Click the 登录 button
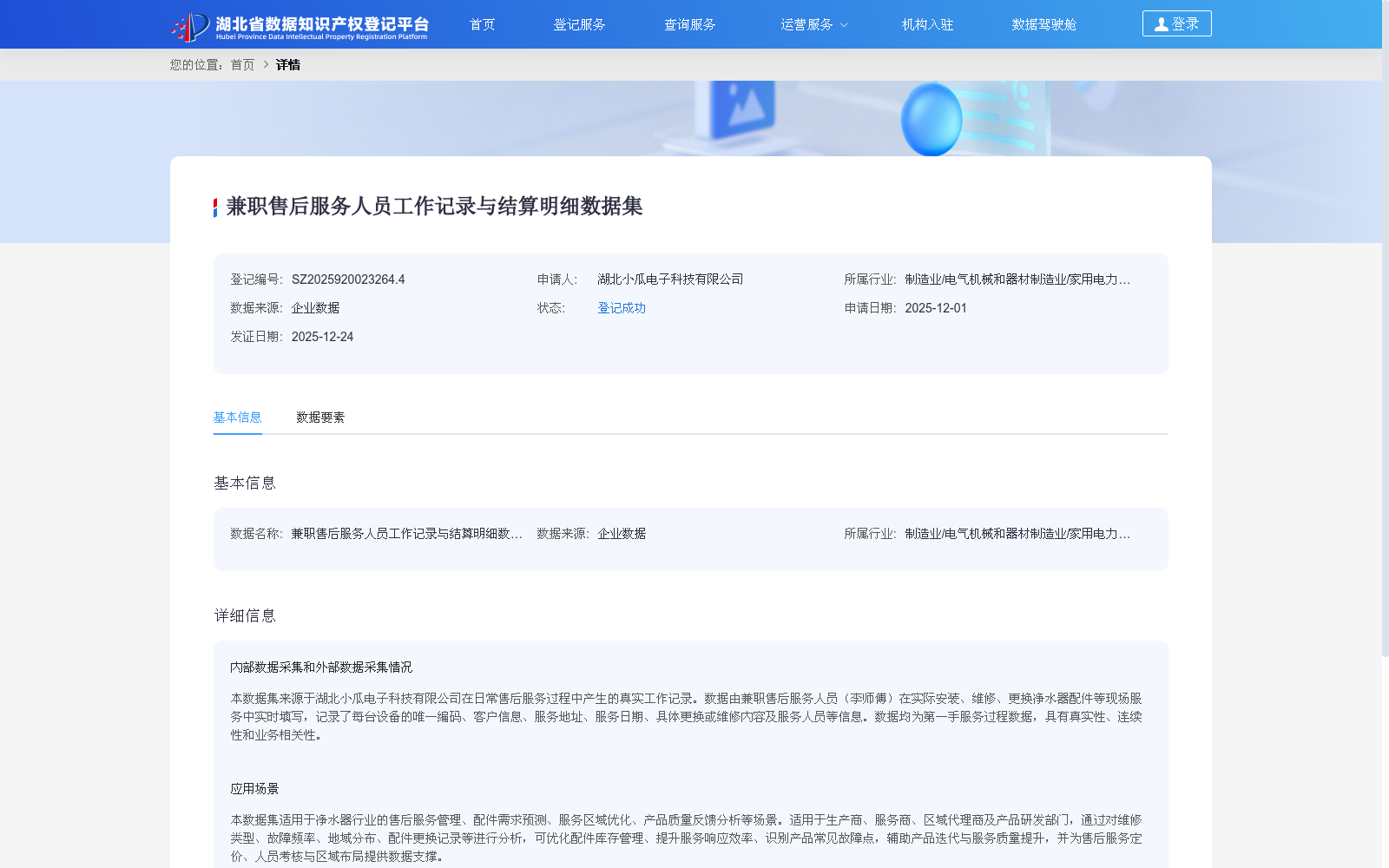 pyautogui.click(x=1176, y=23)
